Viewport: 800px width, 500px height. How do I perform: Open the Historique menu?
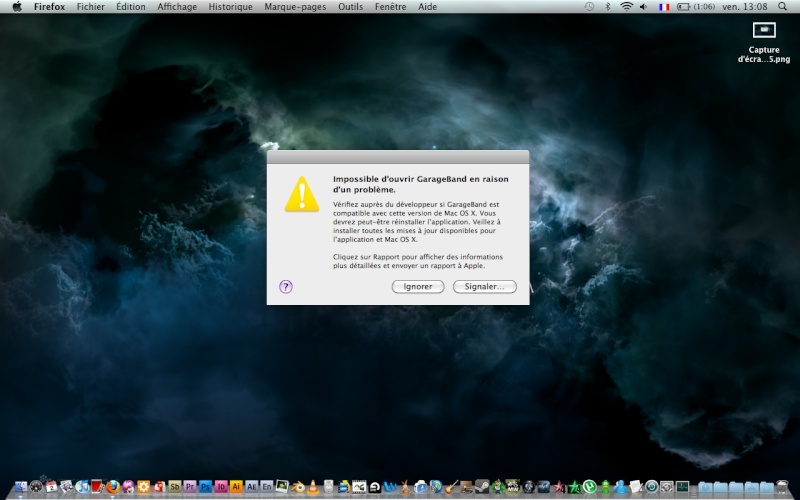[x=231, y=7]
